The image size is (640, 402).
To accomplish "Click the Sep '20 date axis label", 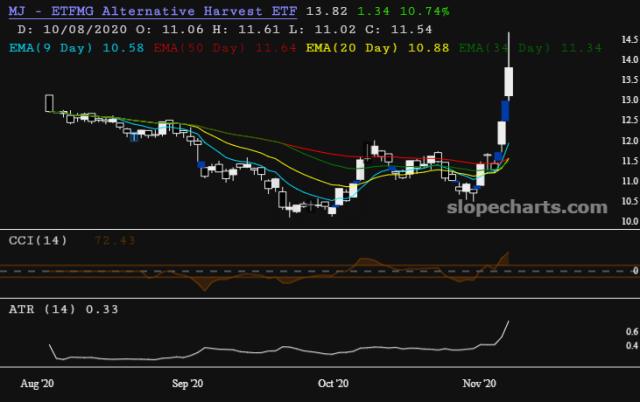I will pos(187,384).
